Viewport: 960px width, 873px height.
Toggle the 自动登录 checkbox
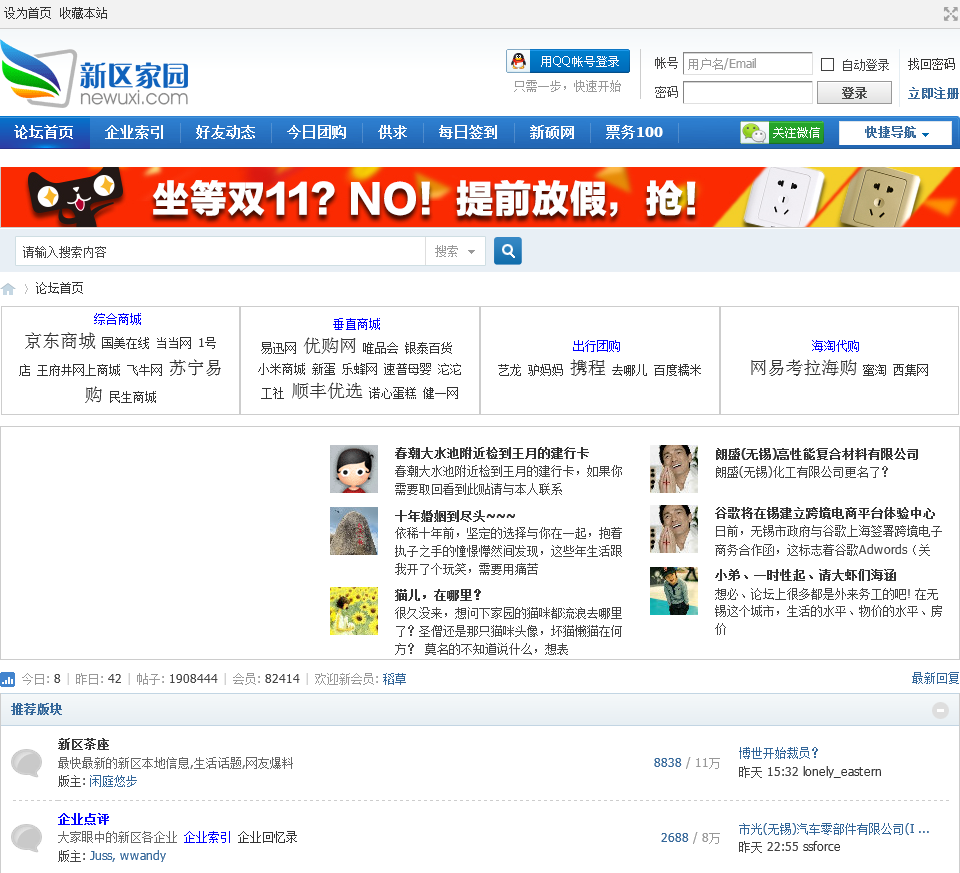(x=827, y=64)
